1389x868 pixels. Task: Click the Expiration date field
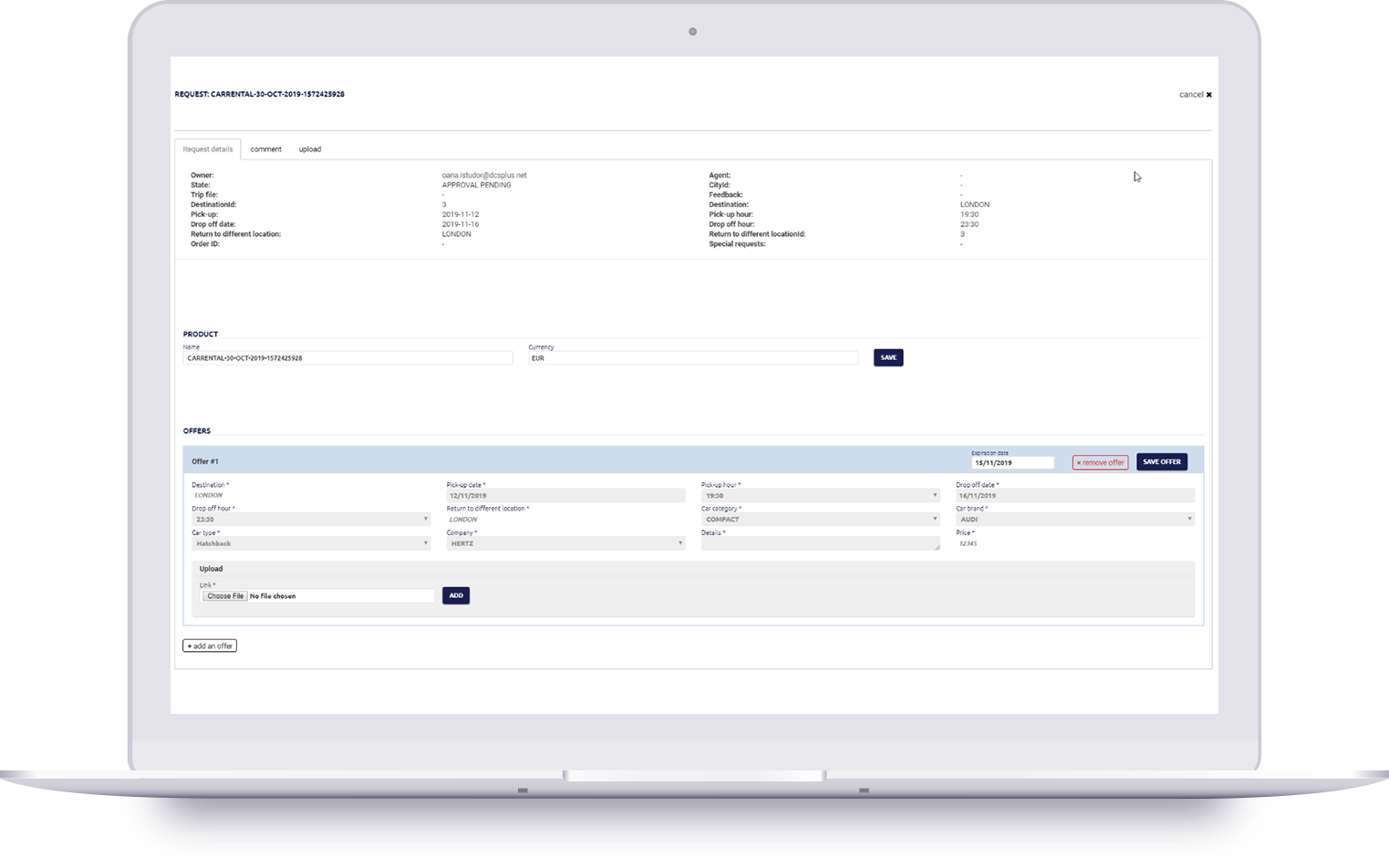pos(1012,463)
